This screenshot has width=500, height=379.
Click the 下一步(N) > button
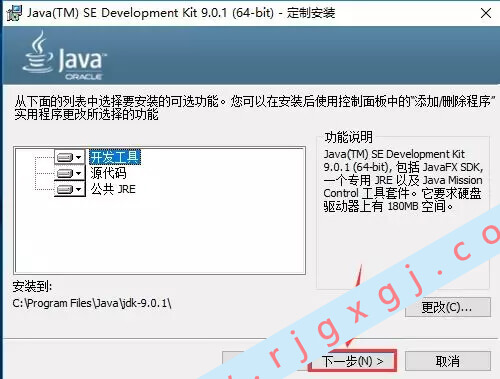pos(353,361)
